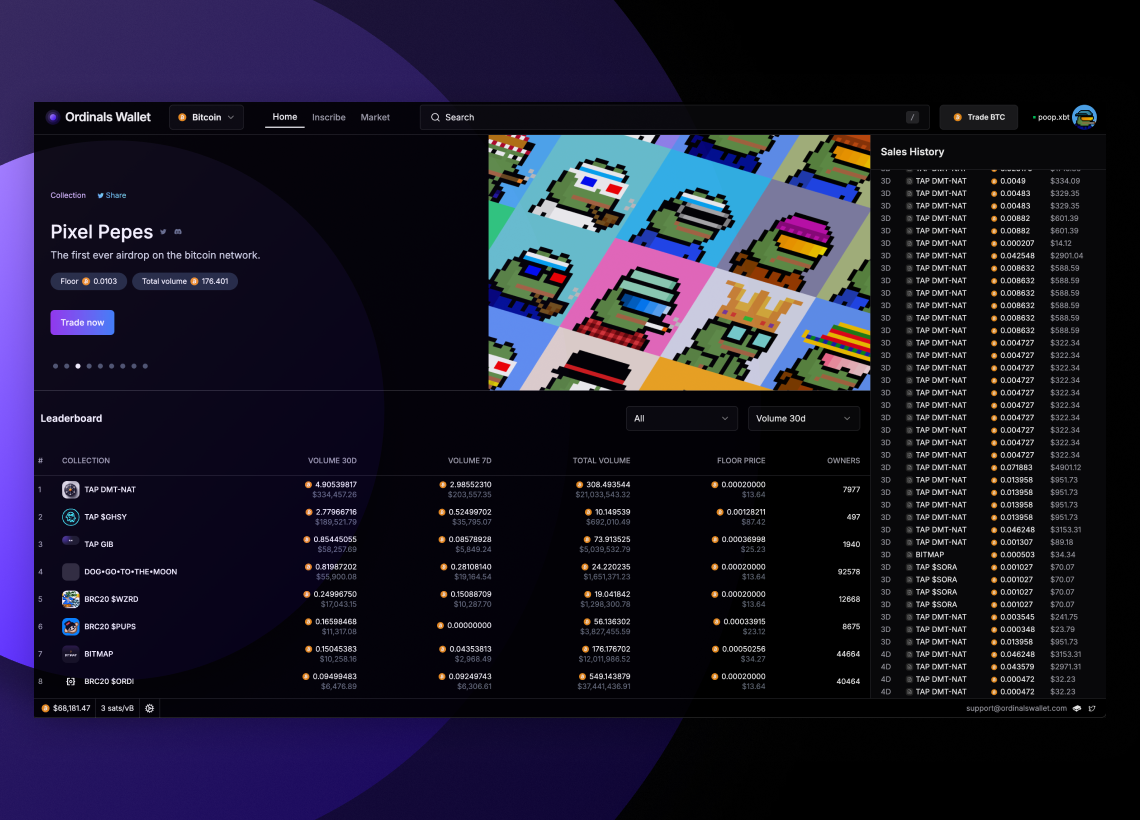
Task: Click the Sales History heading
Action: click(x=912, y=152)
